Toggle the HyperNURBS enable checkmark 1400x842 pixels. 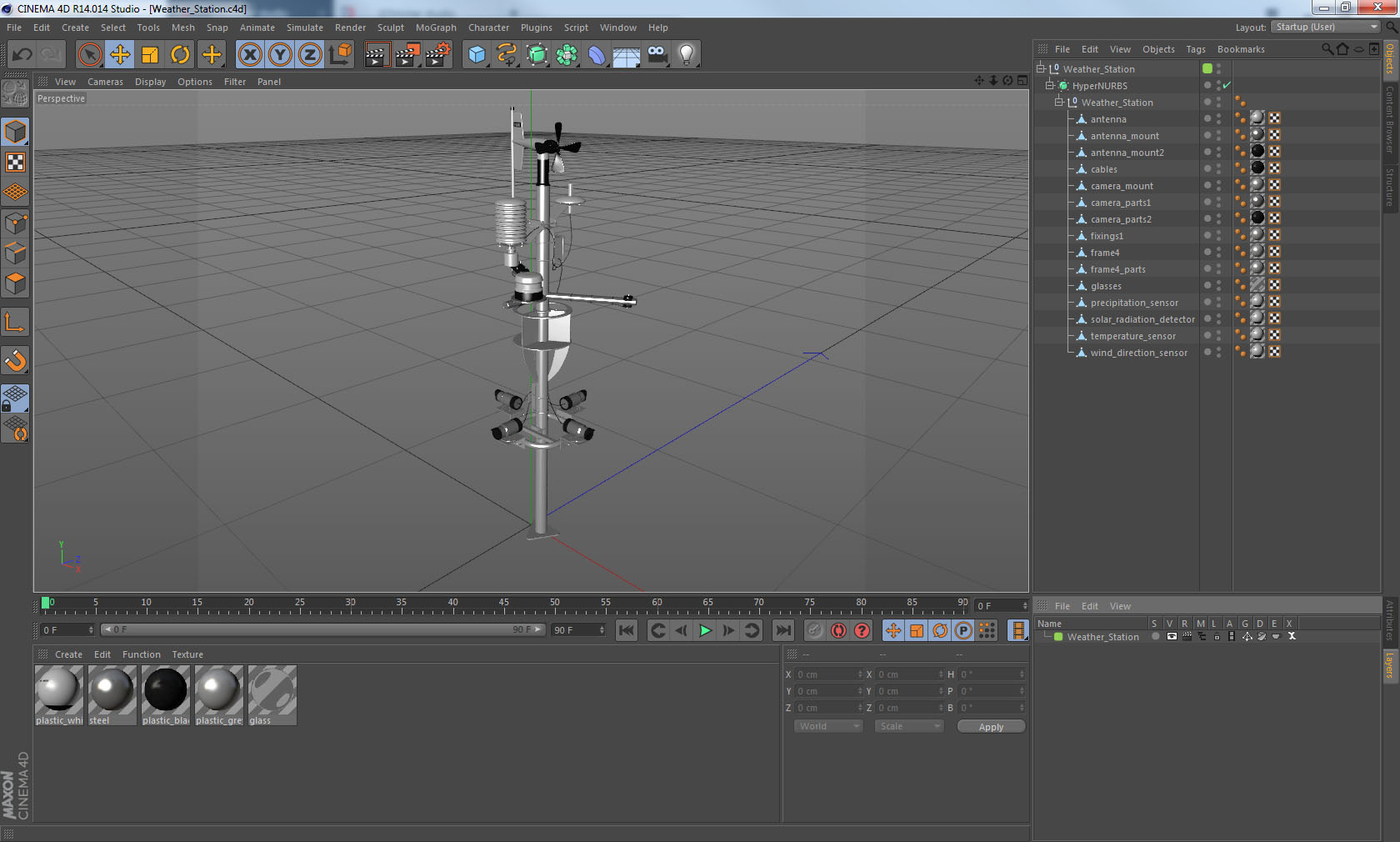(x=1227, y=85)
